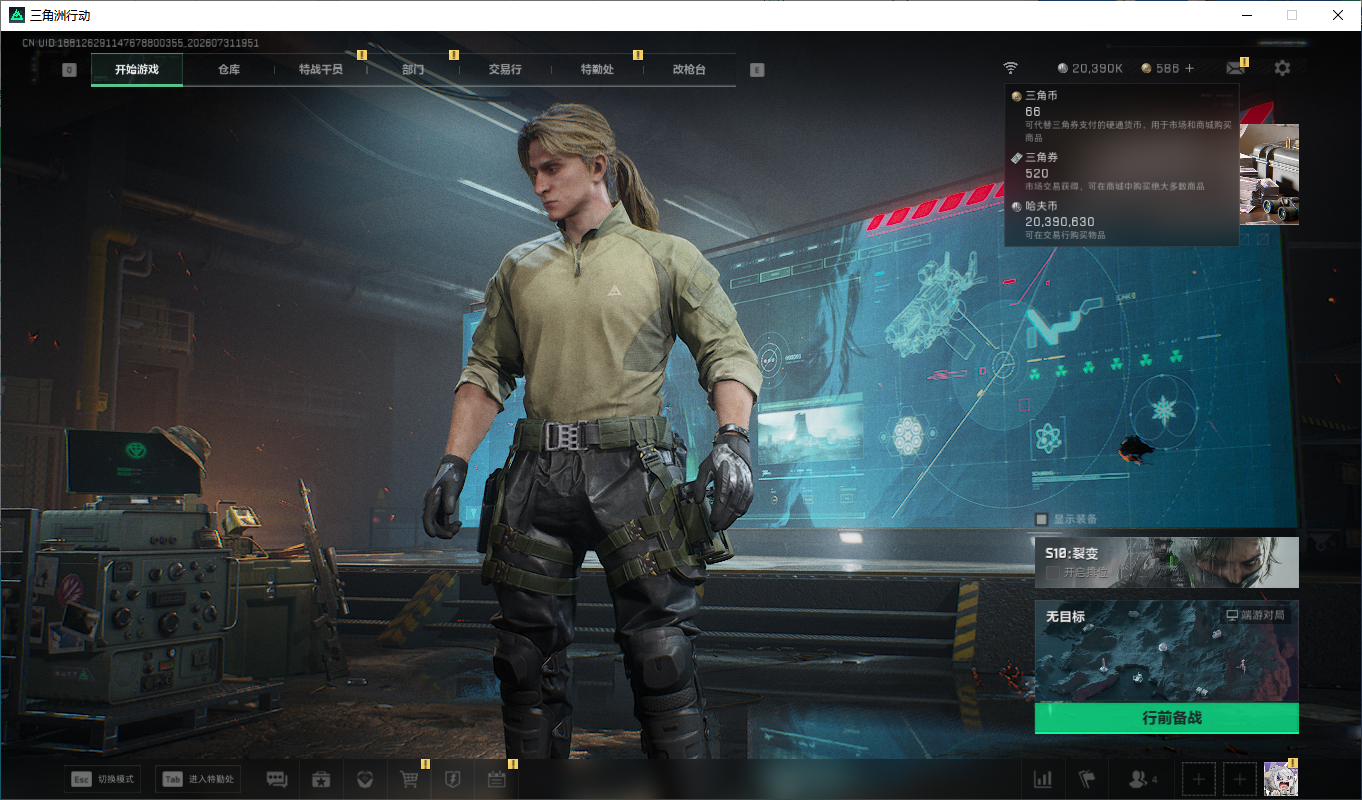This screenshot has width=1362, height=800.
Task: Switch to the 开始游戏 tab
Action: click(137, 70)
